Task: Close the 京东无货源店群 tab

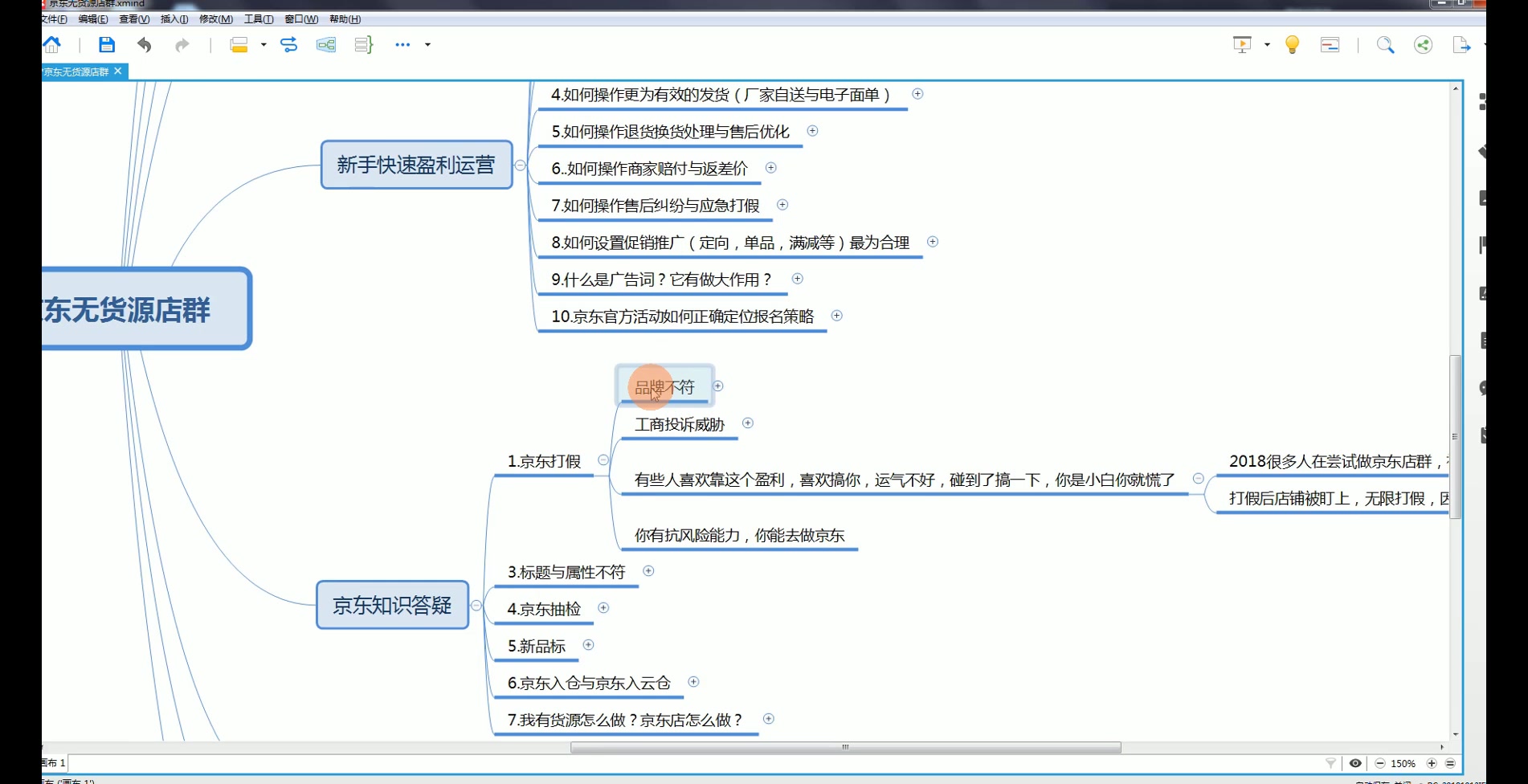Action: [x=118, y=71]
